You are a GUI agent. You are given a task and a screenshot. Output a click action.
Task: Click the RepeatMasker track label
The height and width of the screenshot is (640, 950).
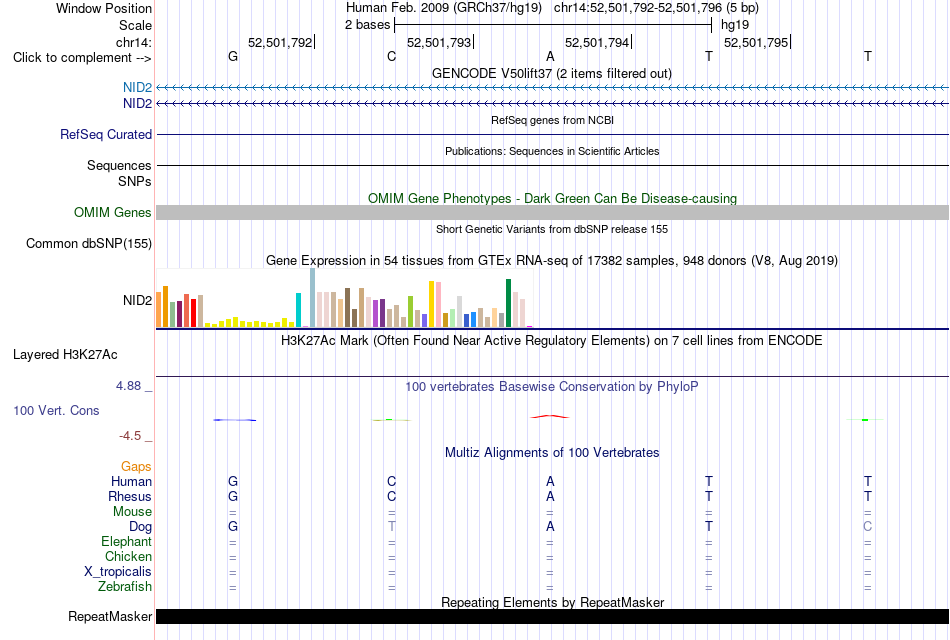pyautogui.click(x=110, y=616)
